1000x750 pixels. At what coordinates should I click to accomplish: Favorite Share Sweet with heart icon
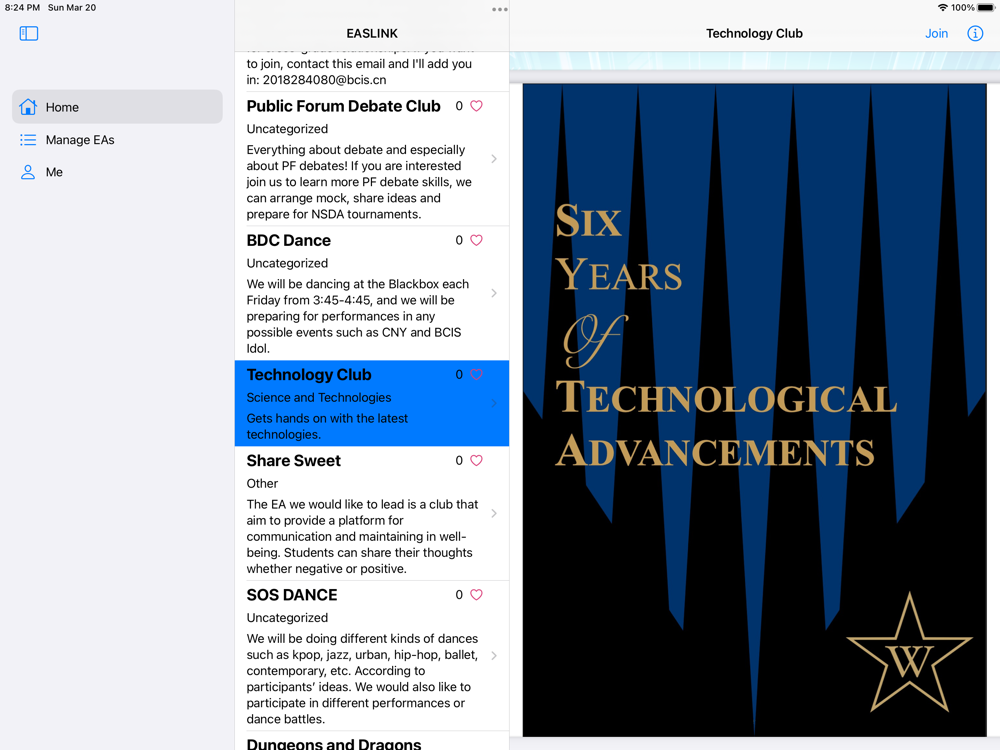(476, 460)
